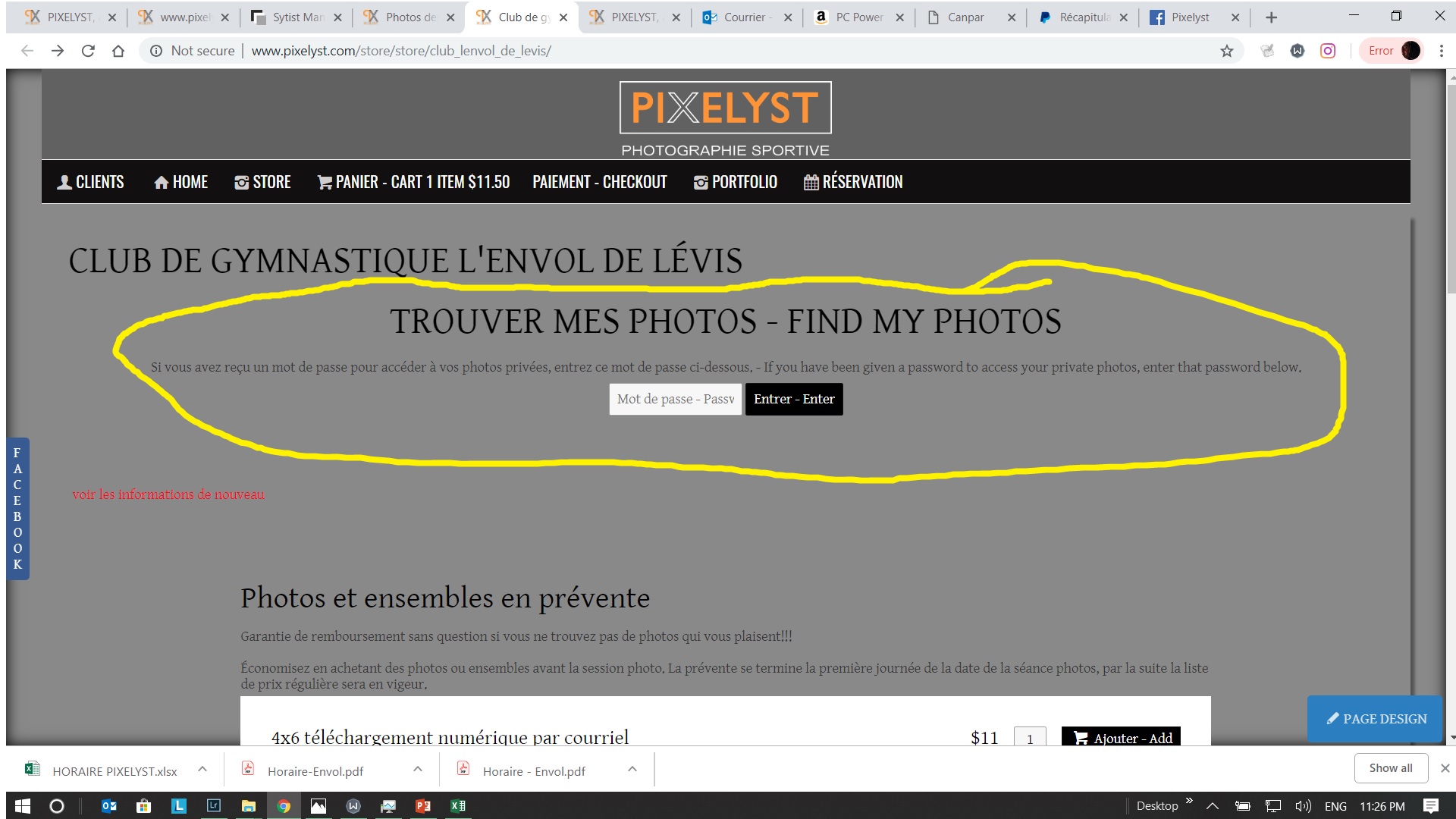1456x819 pixels.
Task: Open downloaded HORAIRE PIXELYST.xlsx
Action: (102, 770)
